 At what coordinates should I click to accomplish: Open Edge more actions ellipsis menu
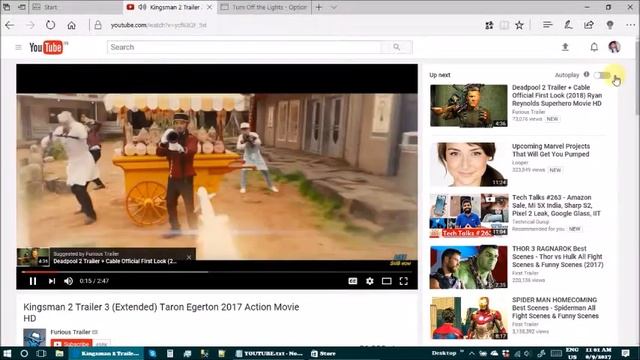630,25
